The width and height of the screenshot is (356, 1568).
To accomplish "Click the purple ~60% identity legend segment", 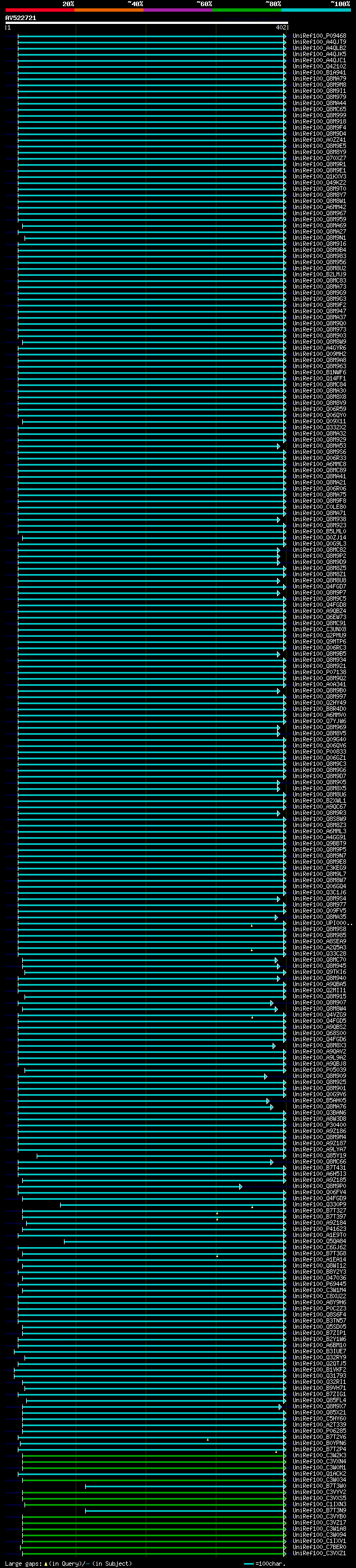I will pyautogui.click(x=179, y=10).
